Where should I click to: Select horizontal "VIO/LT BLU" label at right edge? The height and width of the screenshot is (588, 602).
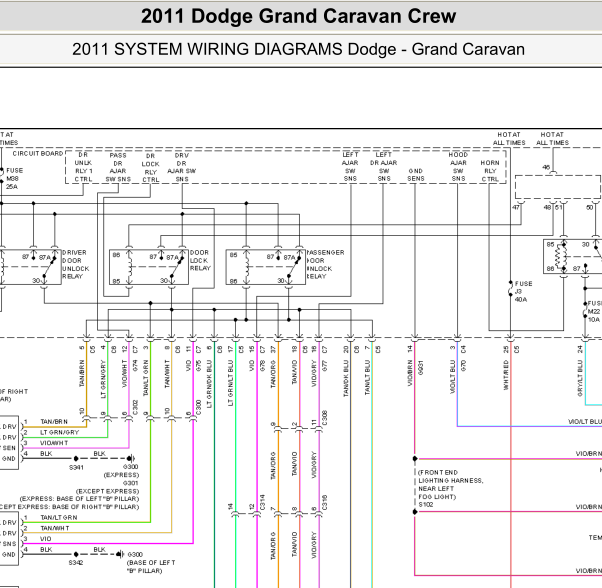pyautogui.click(x=585, y=421)
